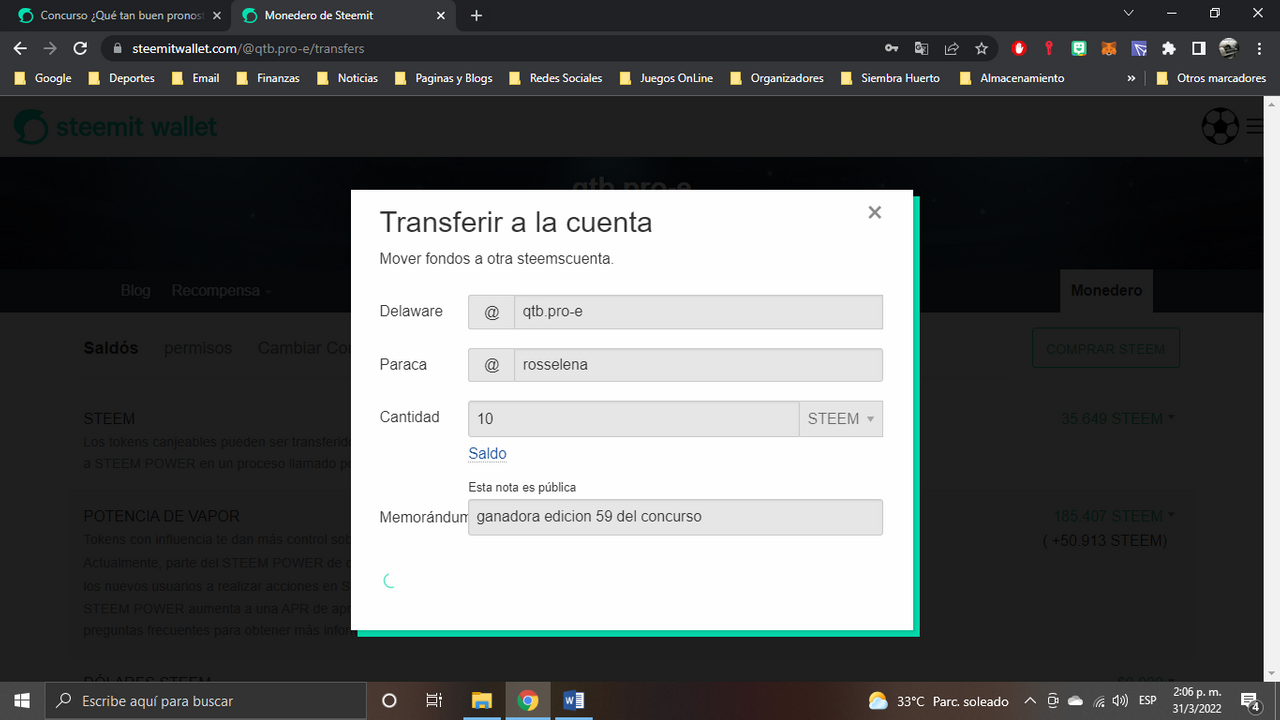Open the AdBlock stop-hand extension
The image size is (1280, 720).
tap(1019, 48)
